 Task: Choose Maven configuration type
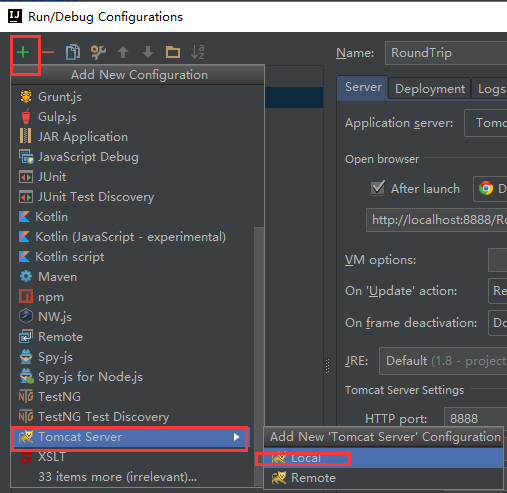coord(132,277)
